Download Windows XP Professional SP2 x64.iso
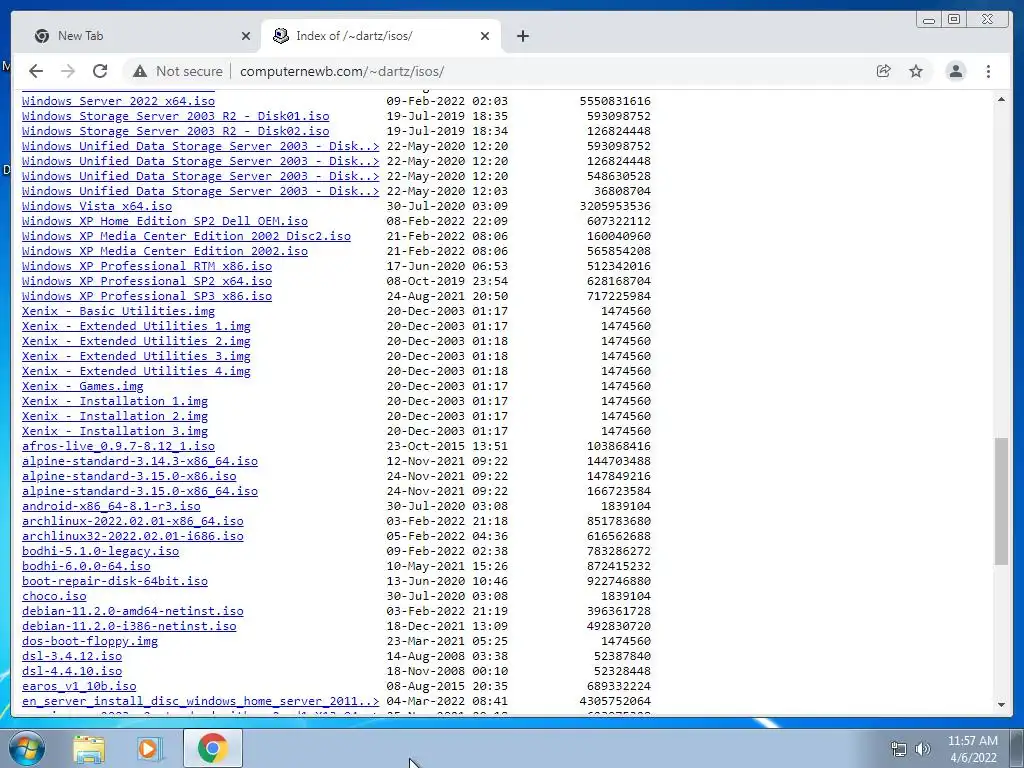The image size is (1024, 768). 147,281
